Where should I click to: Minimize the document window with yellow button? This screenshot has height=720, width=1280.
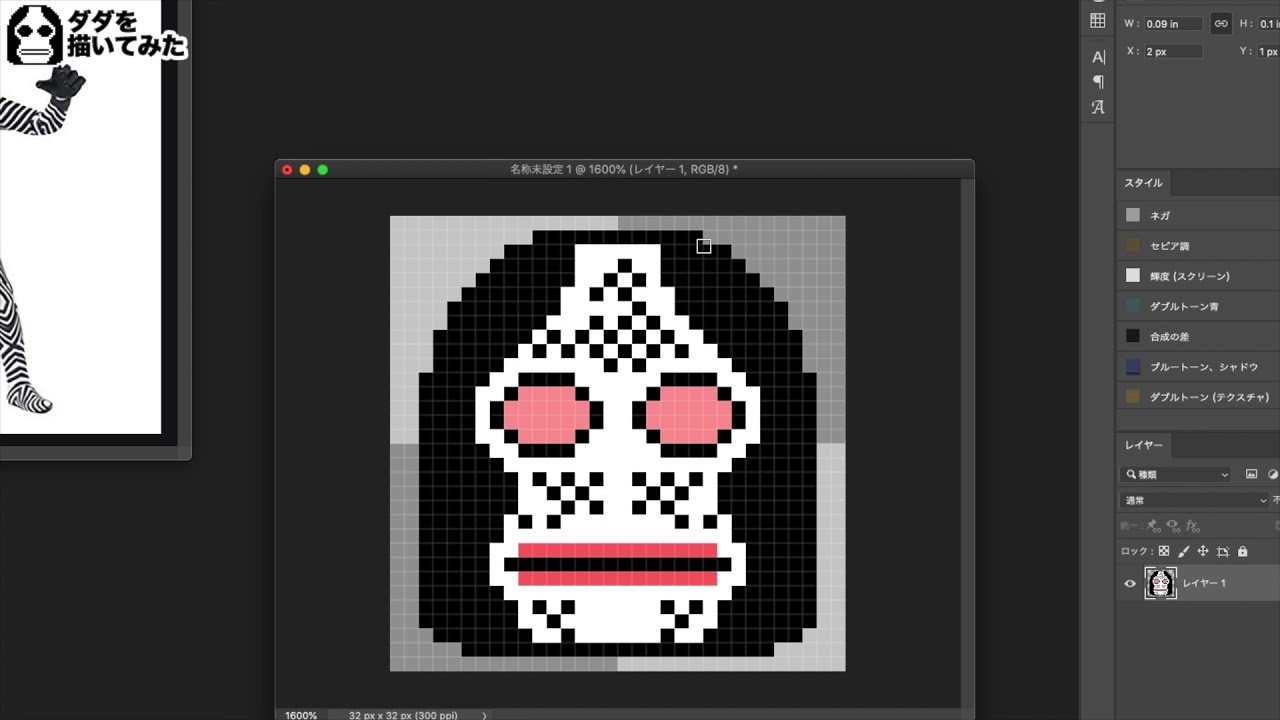pos(305,170)
